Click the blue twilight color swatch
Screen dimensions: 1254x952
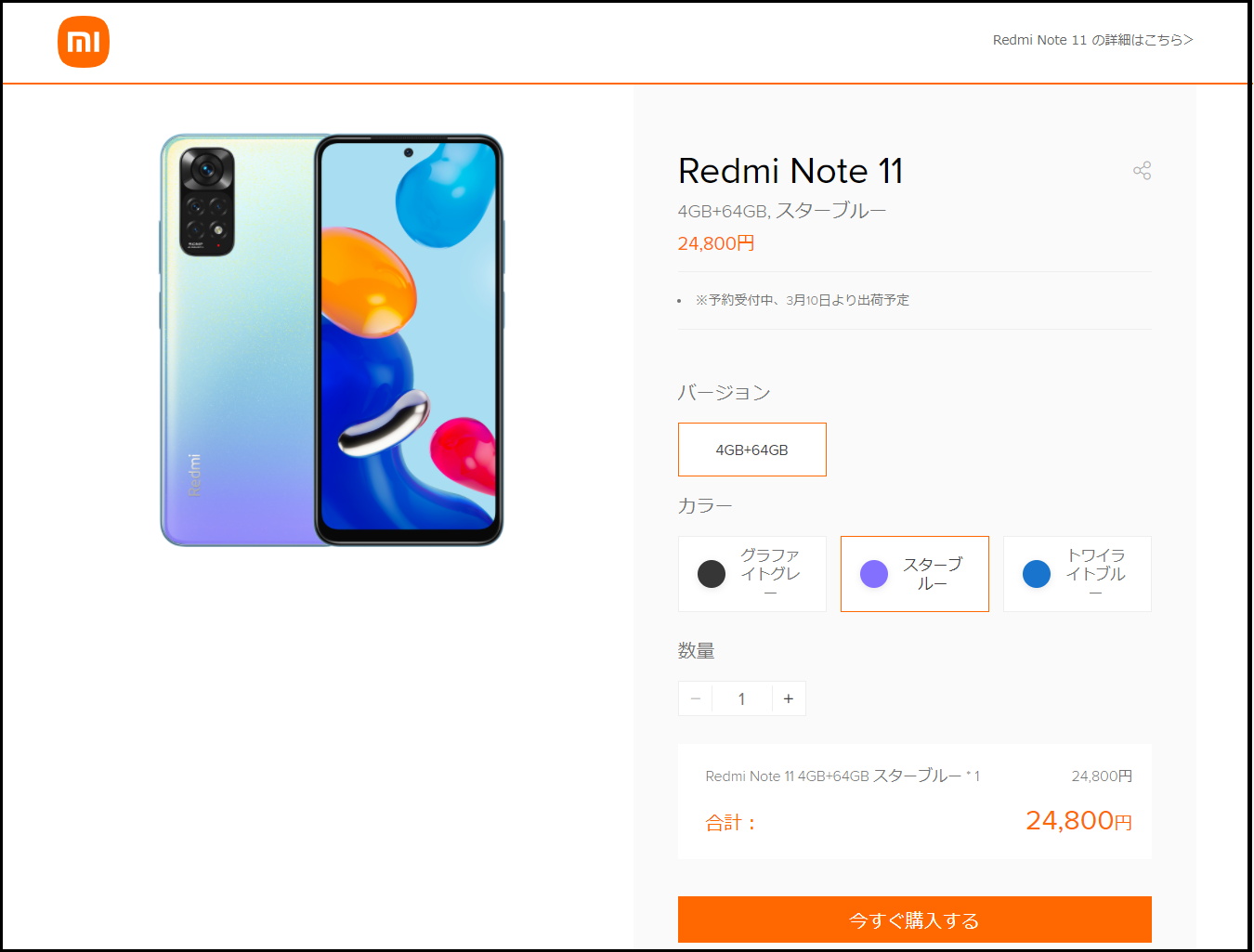[1037, 574]
